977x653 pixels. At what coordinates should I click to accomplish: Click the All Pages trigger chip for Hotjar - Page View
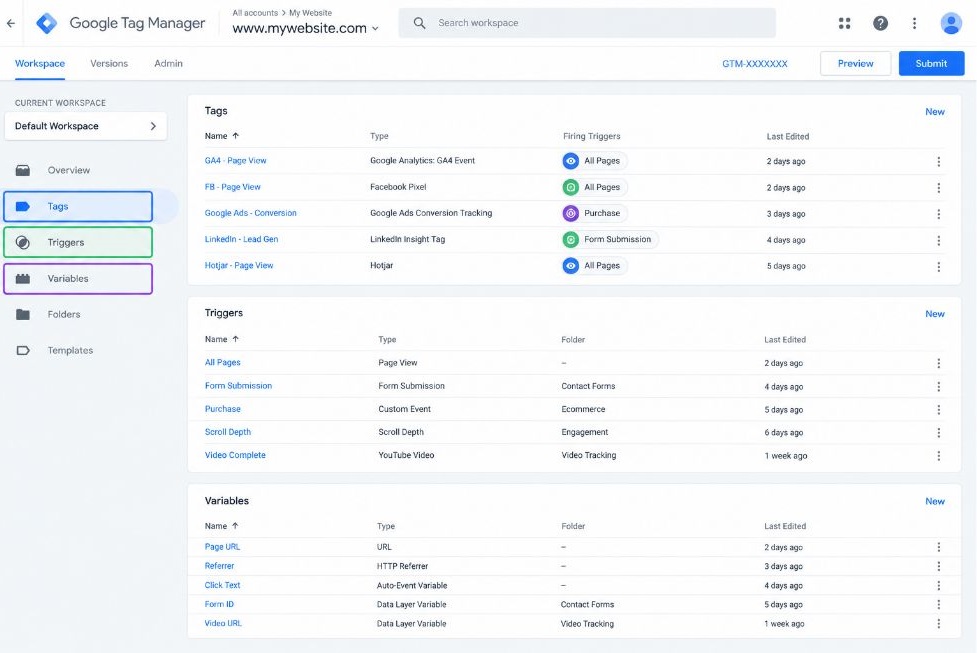click(x=594, y=265)
